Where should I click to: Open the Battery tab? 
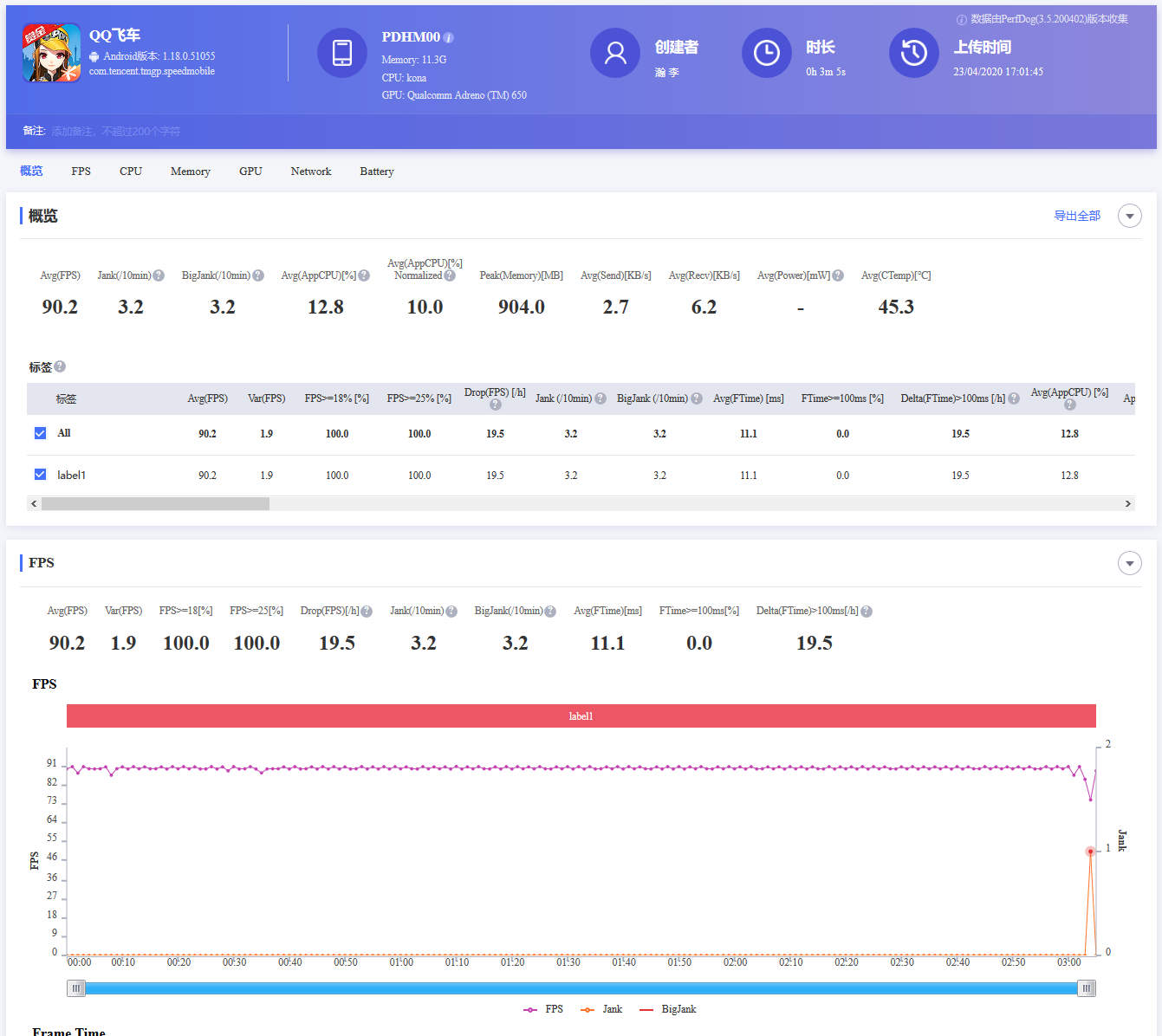click(x=376, y=172)
